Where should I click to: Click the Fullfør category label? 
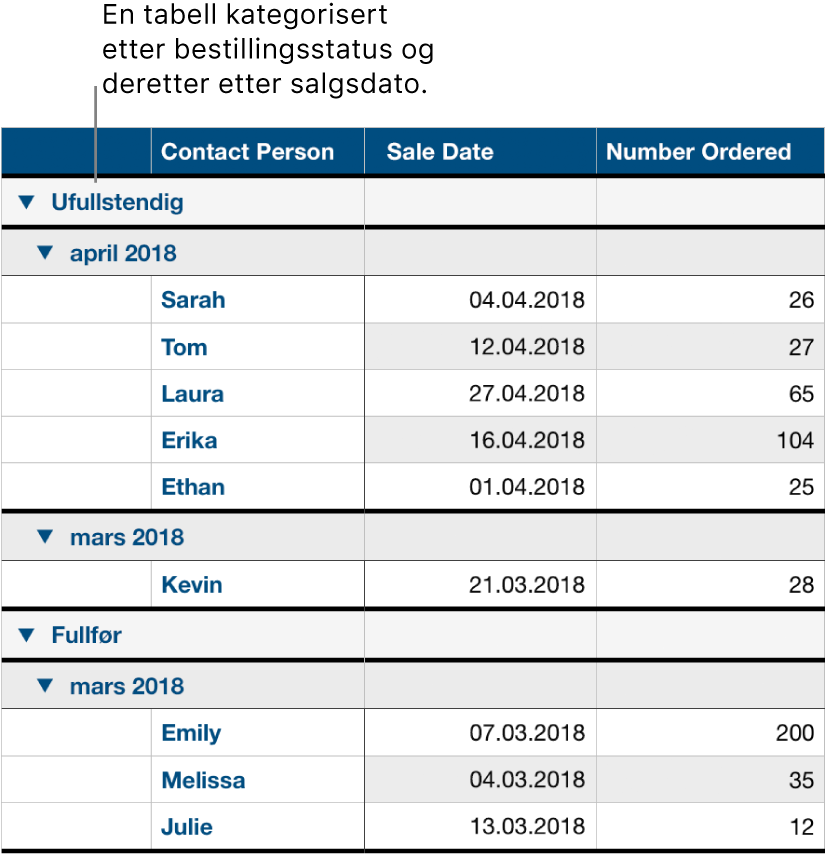tap(96, 635)
